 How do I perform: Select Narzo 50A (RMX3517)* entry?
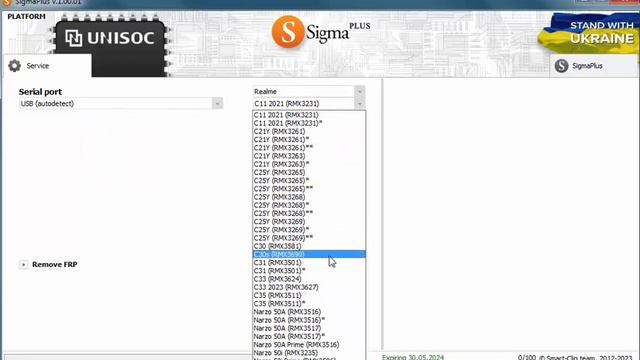coord(309,336)
